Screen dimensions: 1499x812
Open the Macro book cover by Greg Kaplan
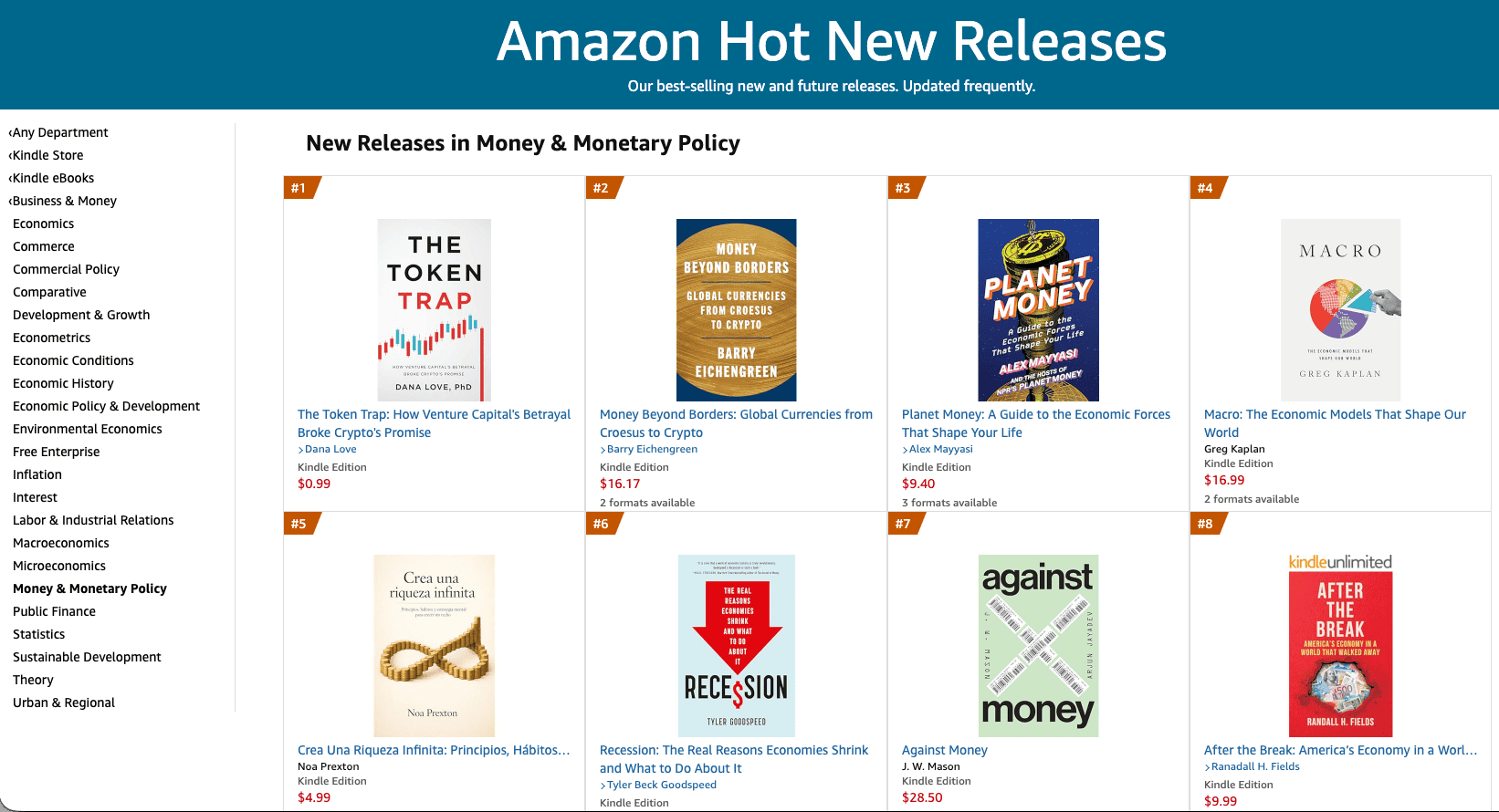coord(1342,309)
